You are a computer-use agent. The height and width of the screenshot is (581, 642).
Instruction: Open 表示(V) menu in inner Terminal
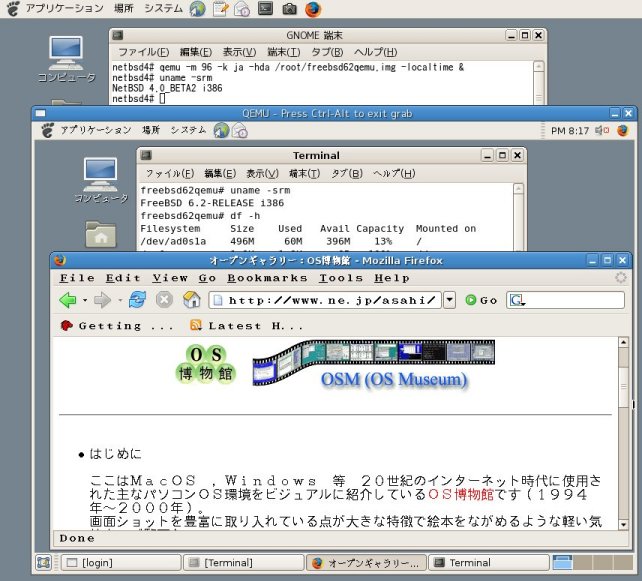pyautogui.click(x=262, y=174)
